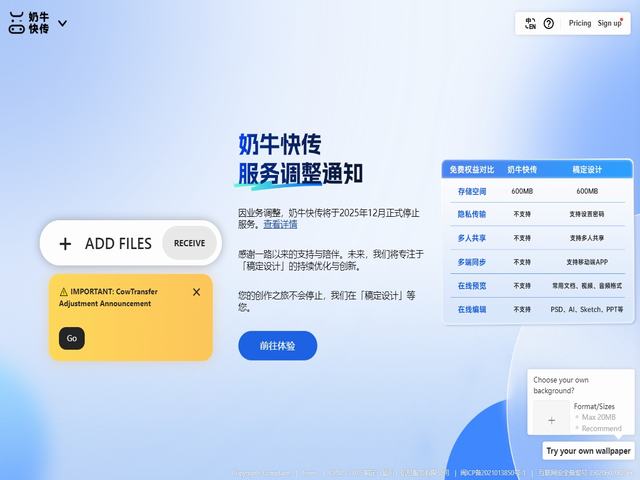Select the 存储空间 row label
The image size is (640, 480).
click(472, 191)
